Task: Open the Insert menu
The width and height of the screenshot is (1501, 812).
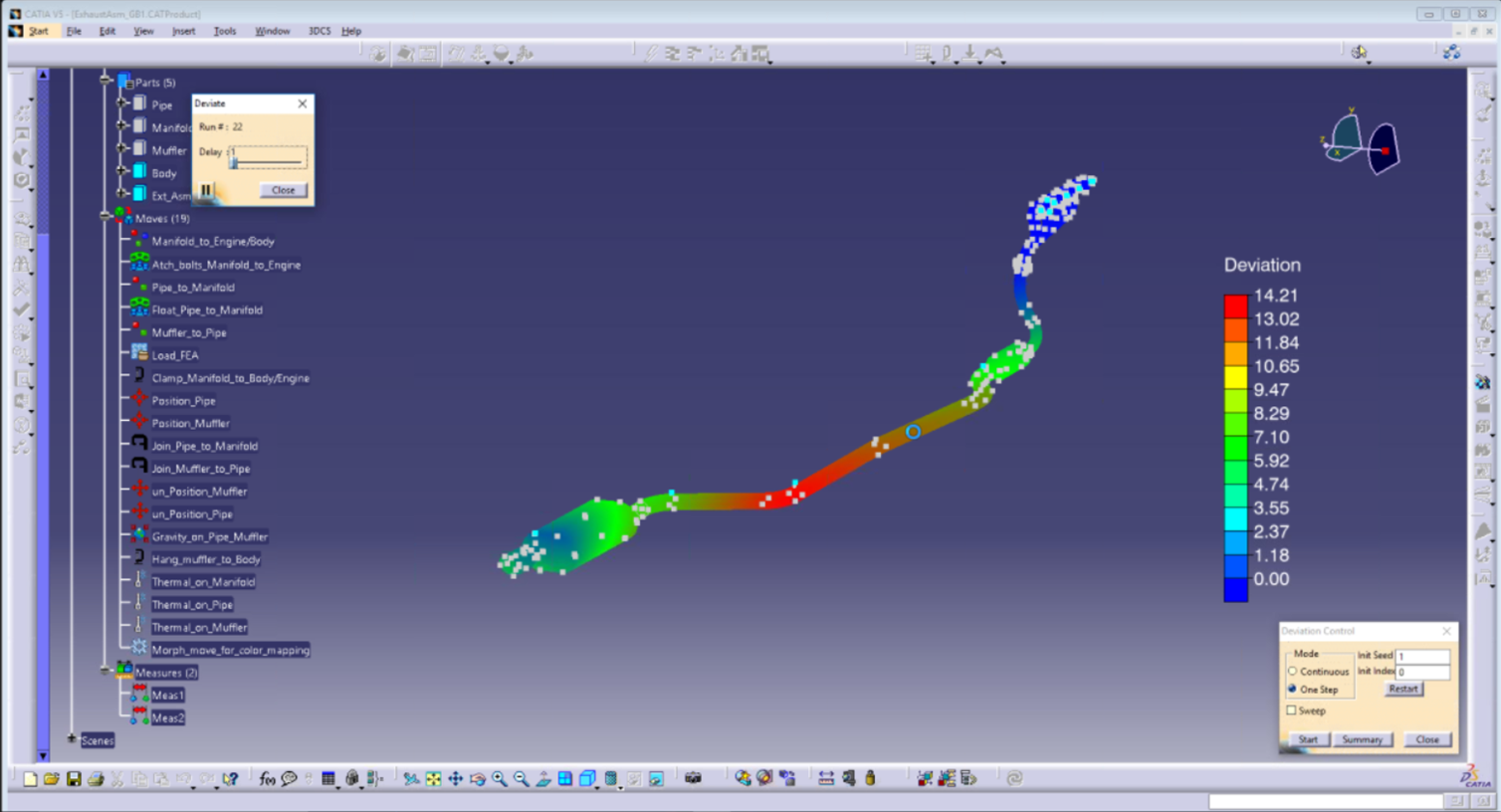Action: (184, 31)
